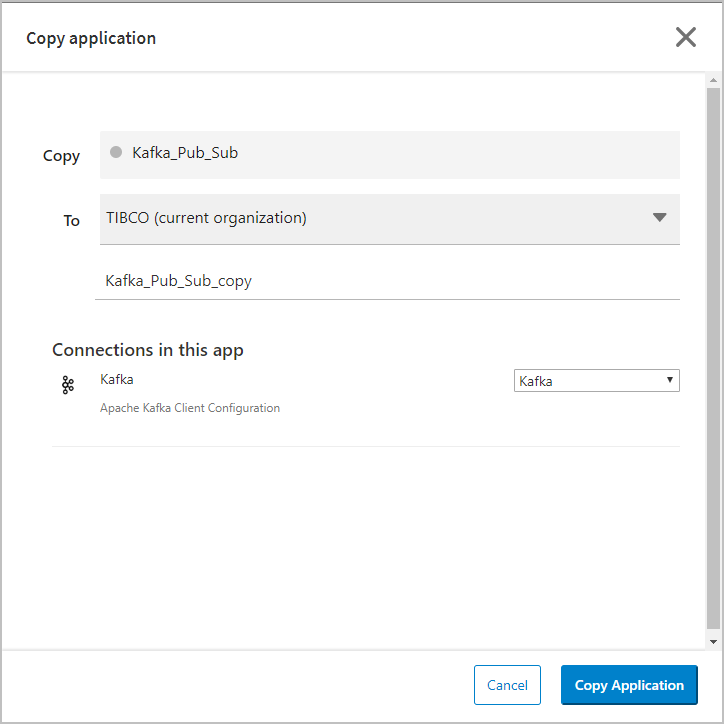The width and height of the screenshot is (724, 724).
Task: Click the Copy Application button
Action: click(629, 685)
